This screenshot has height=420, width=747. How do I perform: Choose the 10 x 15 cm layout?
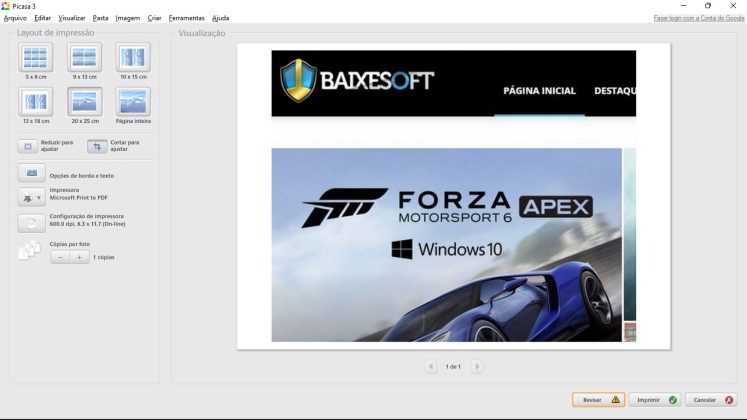(133, 58)
